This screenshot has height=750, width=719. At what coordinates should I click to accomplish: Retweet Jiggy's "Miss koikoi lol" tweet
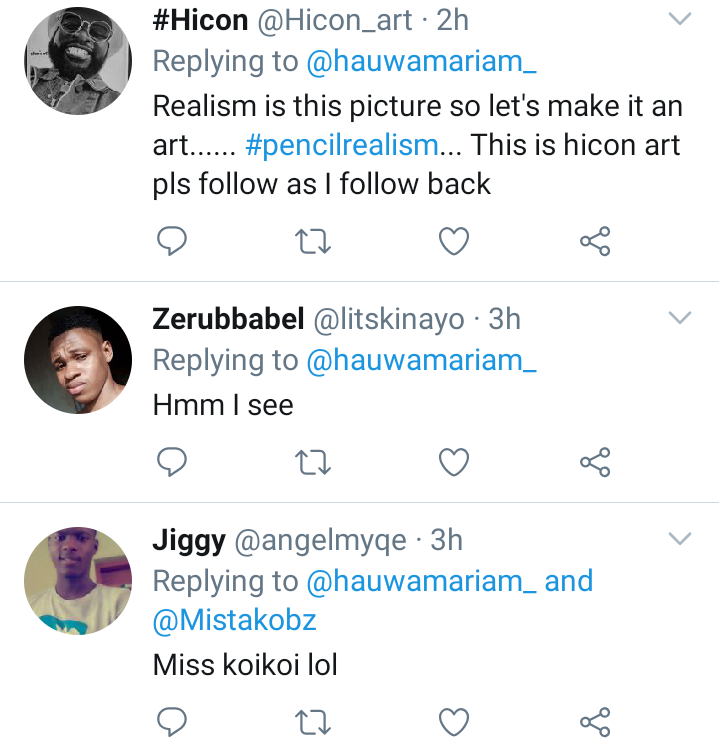[x=314, y=721]
